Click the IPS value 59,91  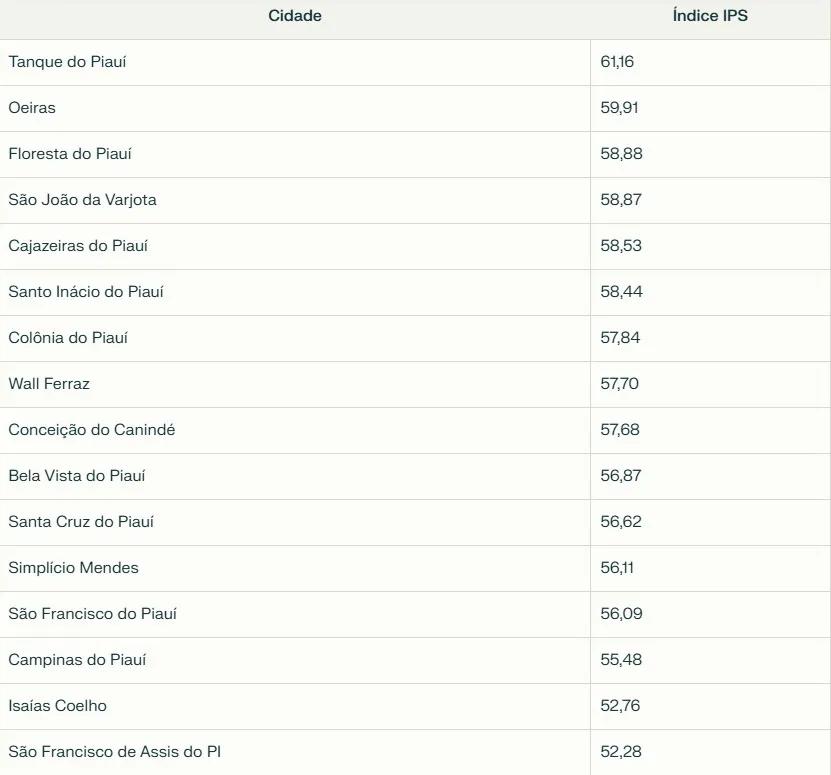click(x=619, y=108)
